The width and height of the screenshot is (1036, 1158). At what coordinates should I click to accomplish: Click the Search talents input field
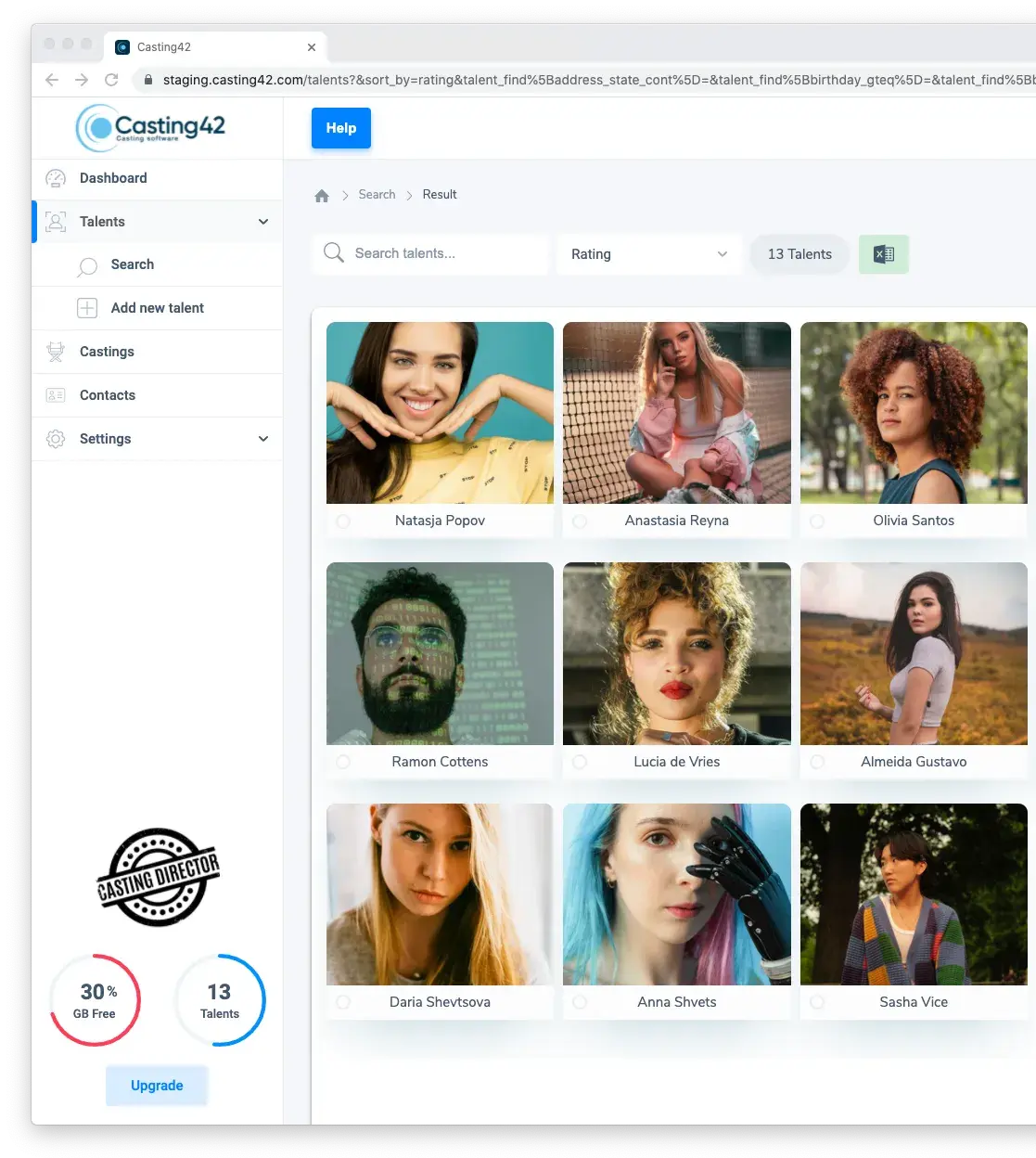445,253
